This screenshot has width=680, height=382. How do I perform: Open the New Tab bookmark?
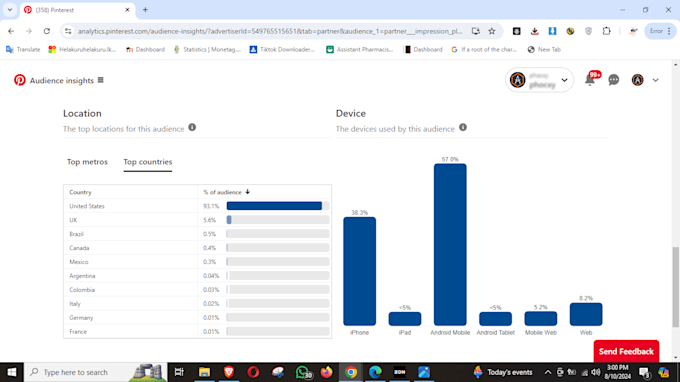point(544,49)
